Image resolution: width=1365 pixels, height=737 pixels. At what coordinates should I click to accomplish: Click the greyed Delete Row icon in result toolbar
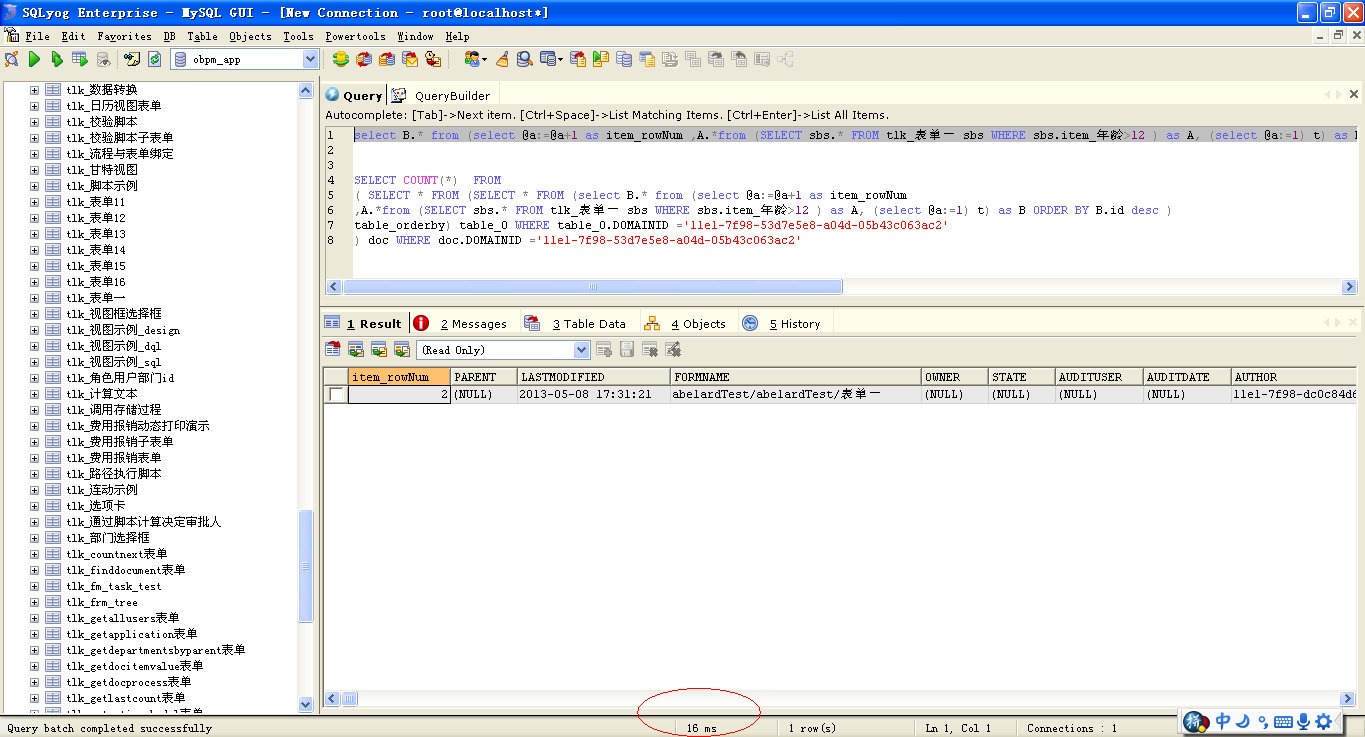tap(650, 349)
